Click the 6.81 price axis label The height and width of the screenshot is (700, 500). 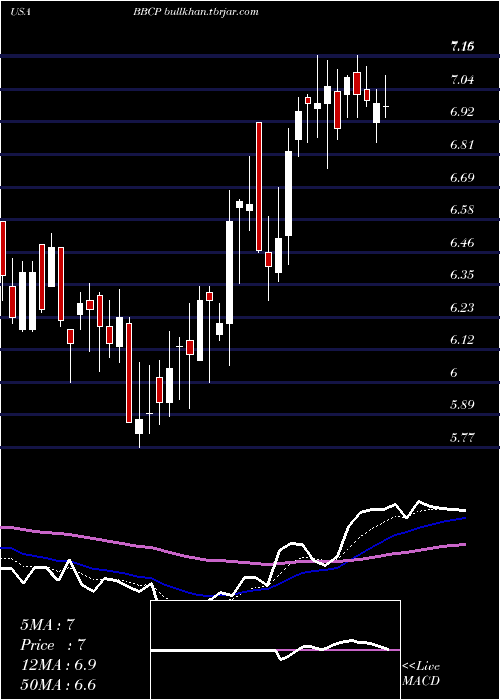[x=462, y=145]
